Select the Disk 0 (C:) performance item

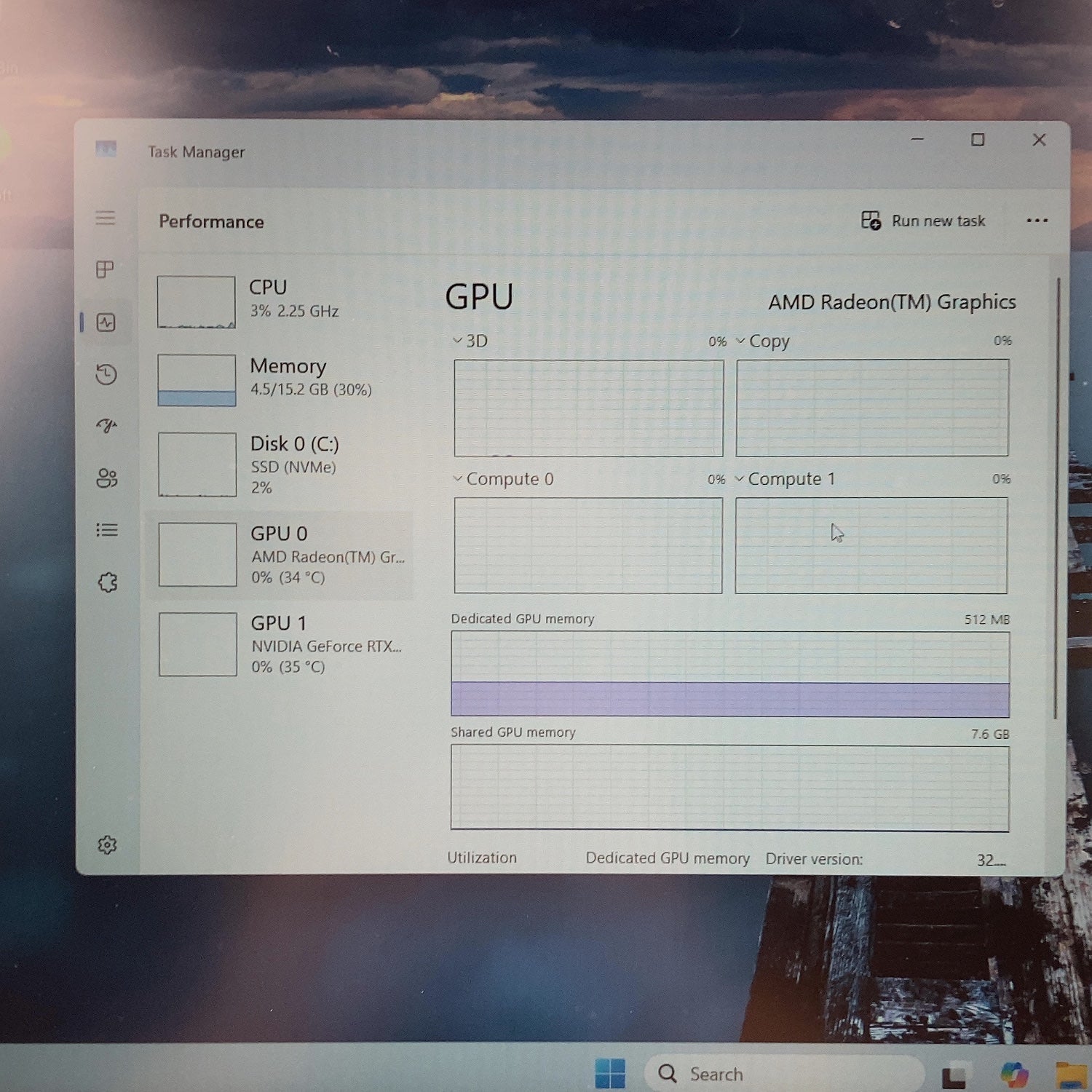(280, 464)
